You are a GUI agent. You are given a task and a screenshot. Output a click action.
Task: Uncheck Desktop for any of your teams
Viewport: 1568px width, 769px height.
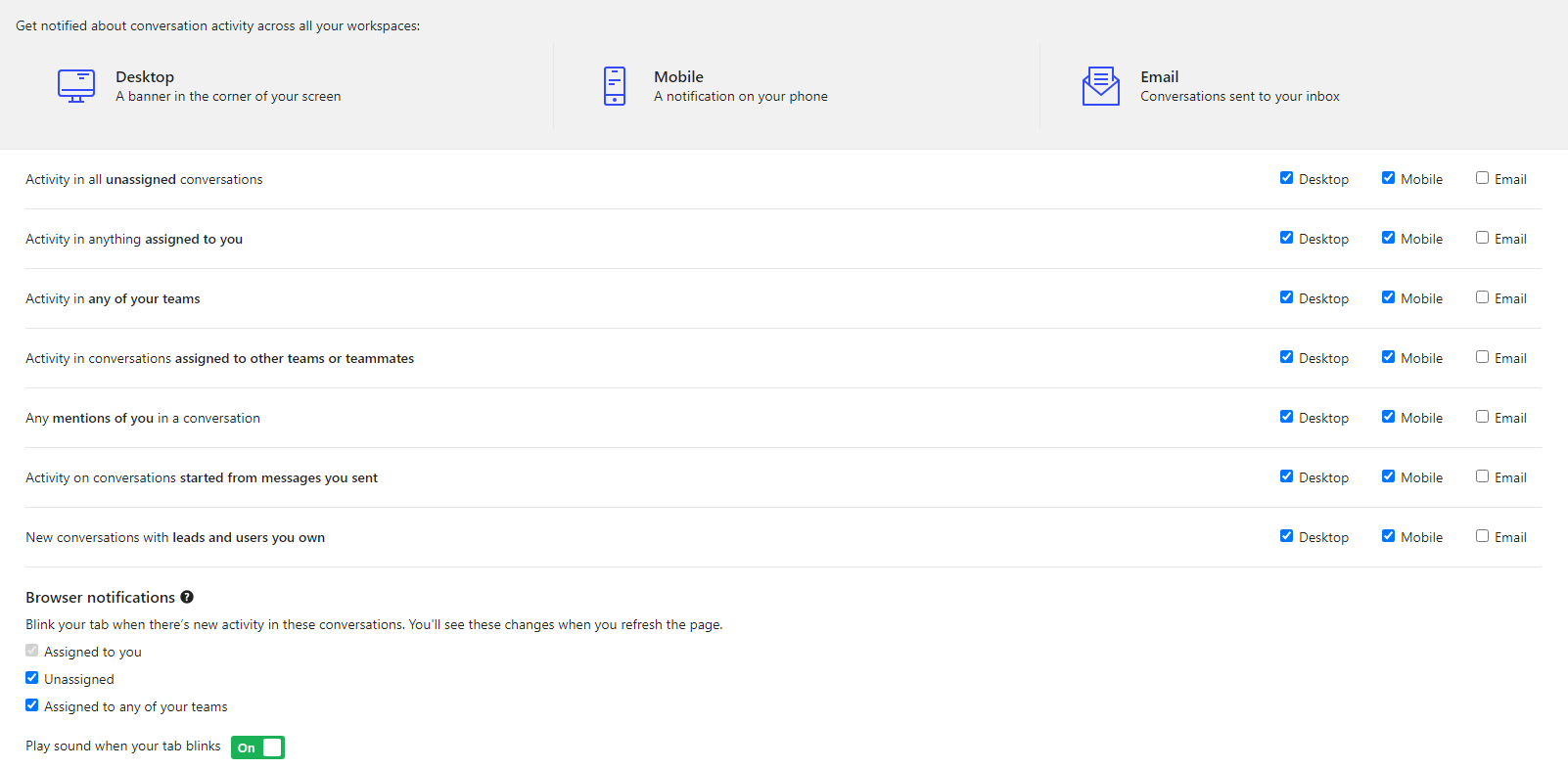(x=1286, y=297)
